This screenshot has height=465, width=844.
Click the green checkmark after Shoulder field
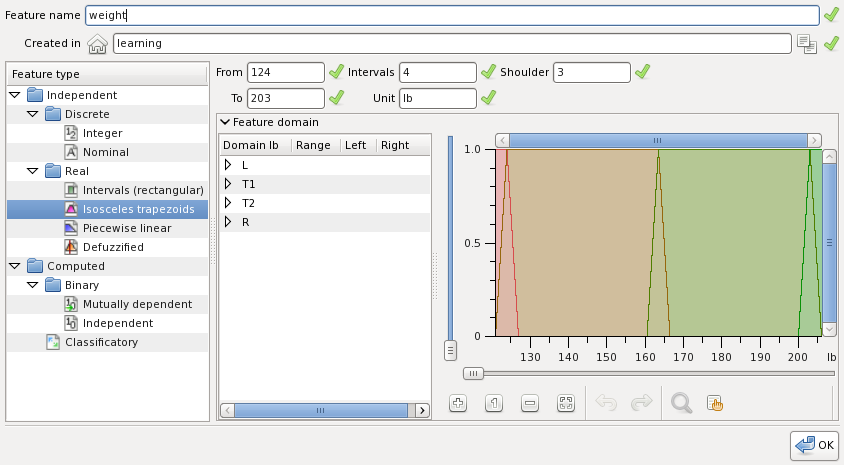[642, 72]
